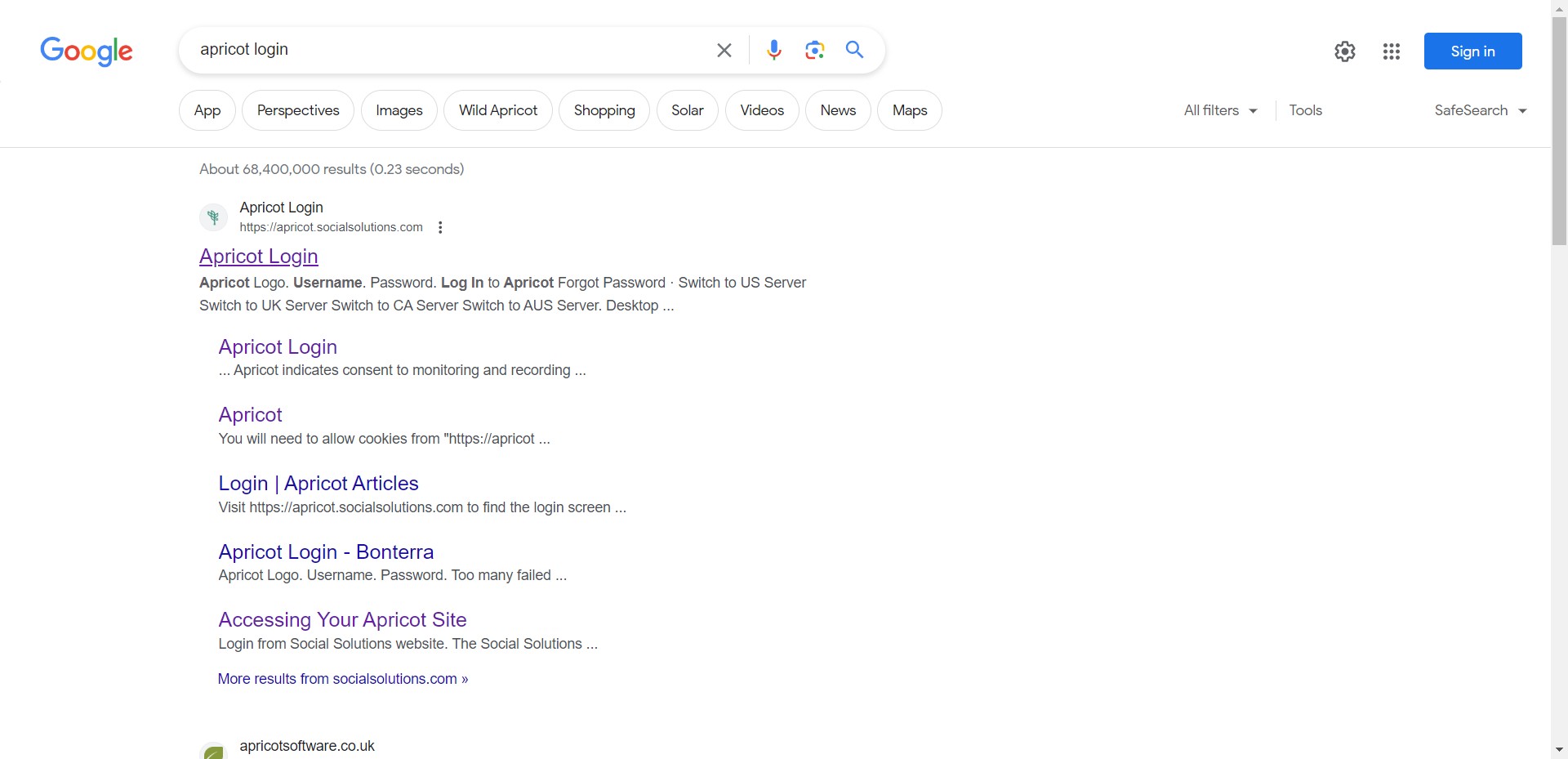The height and width of the screenshot is (759, 1568).
Task: Open Google quick settings gear
Action: pos(1344,51)
